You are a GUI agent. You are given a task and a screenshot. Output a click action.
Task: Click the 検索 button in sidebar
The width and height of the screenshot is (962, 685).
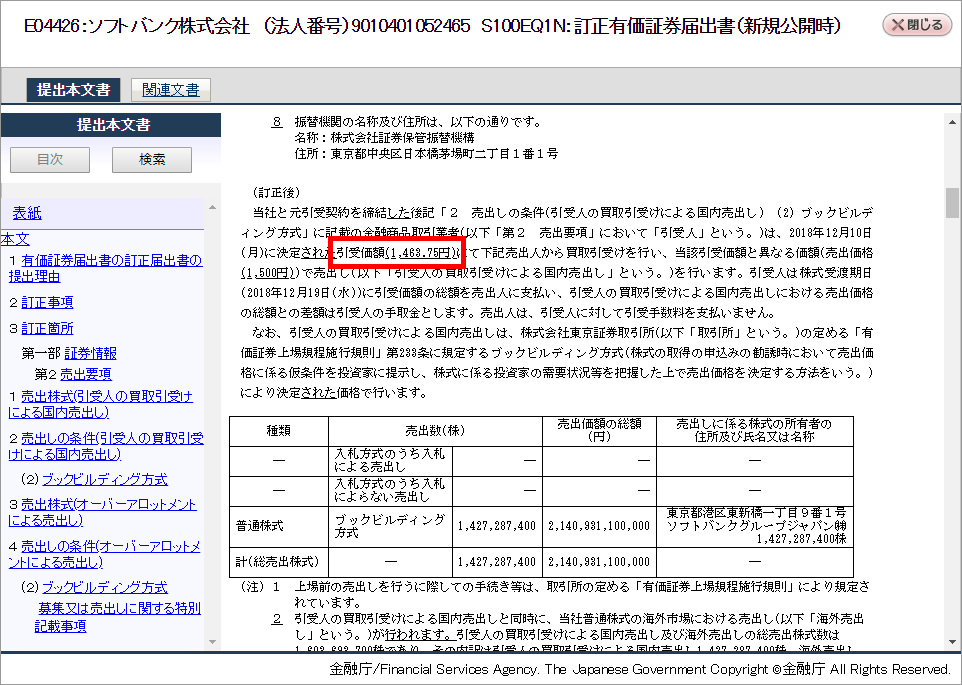[152, 159]
